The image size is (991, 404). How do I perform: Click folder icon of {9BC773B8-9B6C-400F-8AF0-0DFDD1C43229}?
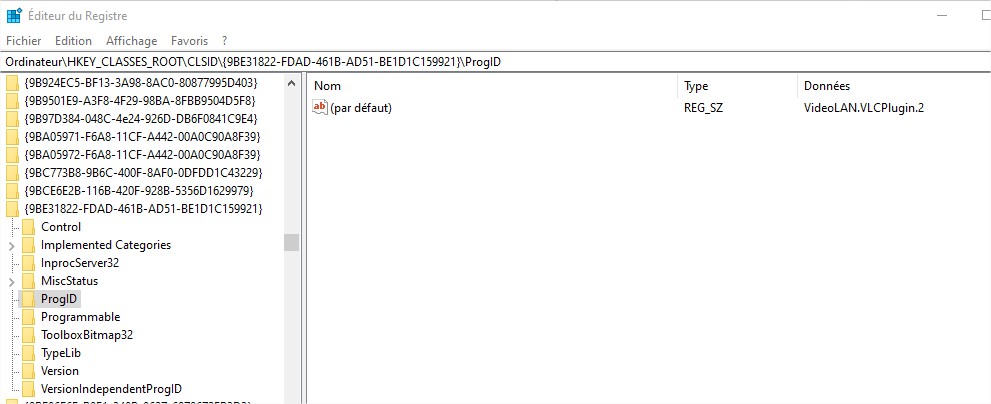click(12, 173)
